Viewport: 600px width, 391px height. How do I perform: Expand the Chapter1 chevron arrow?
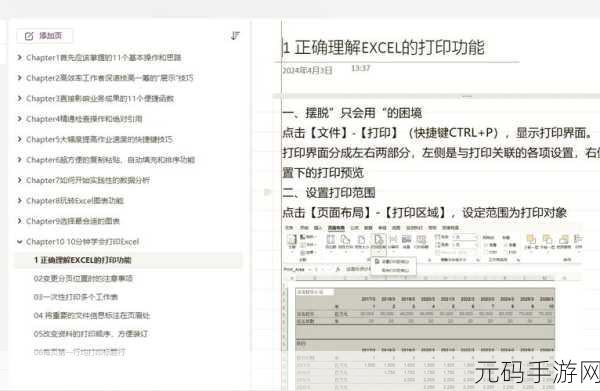(x=20, y=57)
